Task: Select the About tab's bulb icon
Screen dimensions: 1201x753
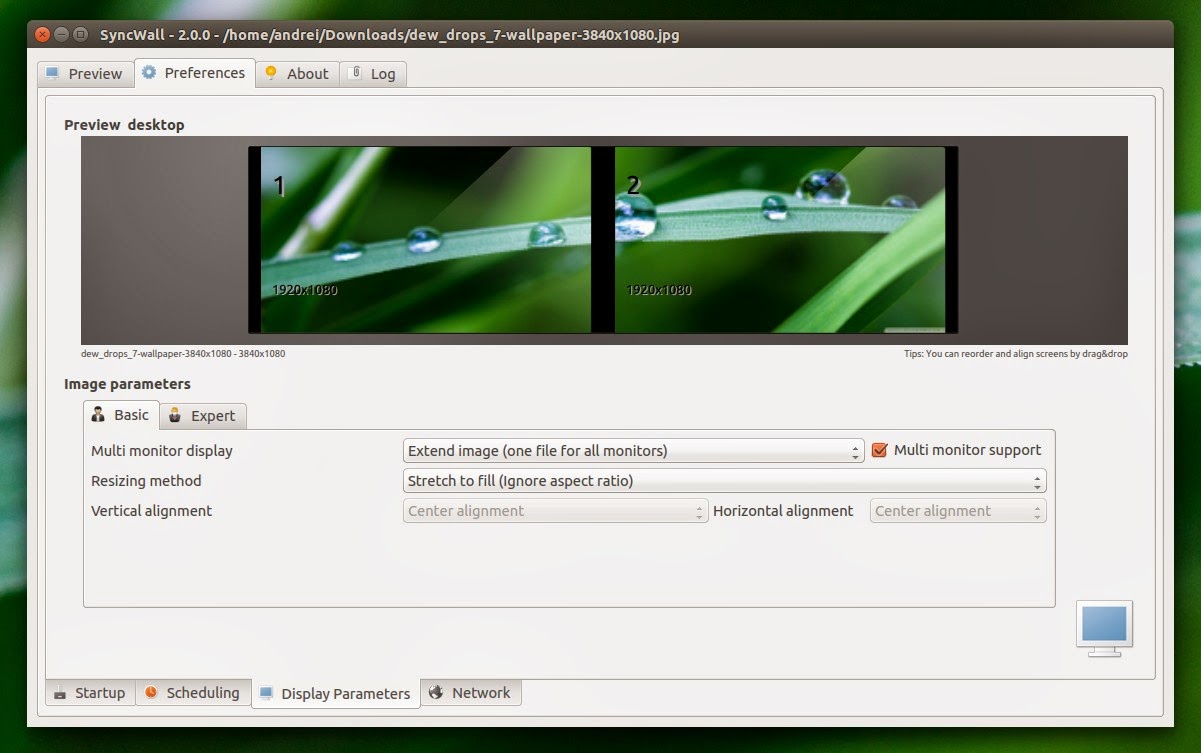Action: (270, 73)
